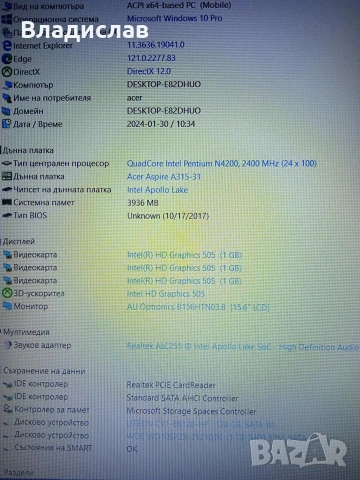Viewport: 360px width, 480px height.
Task: Click the Windows logo icon beside Операционна система
Action: point(7,19)
